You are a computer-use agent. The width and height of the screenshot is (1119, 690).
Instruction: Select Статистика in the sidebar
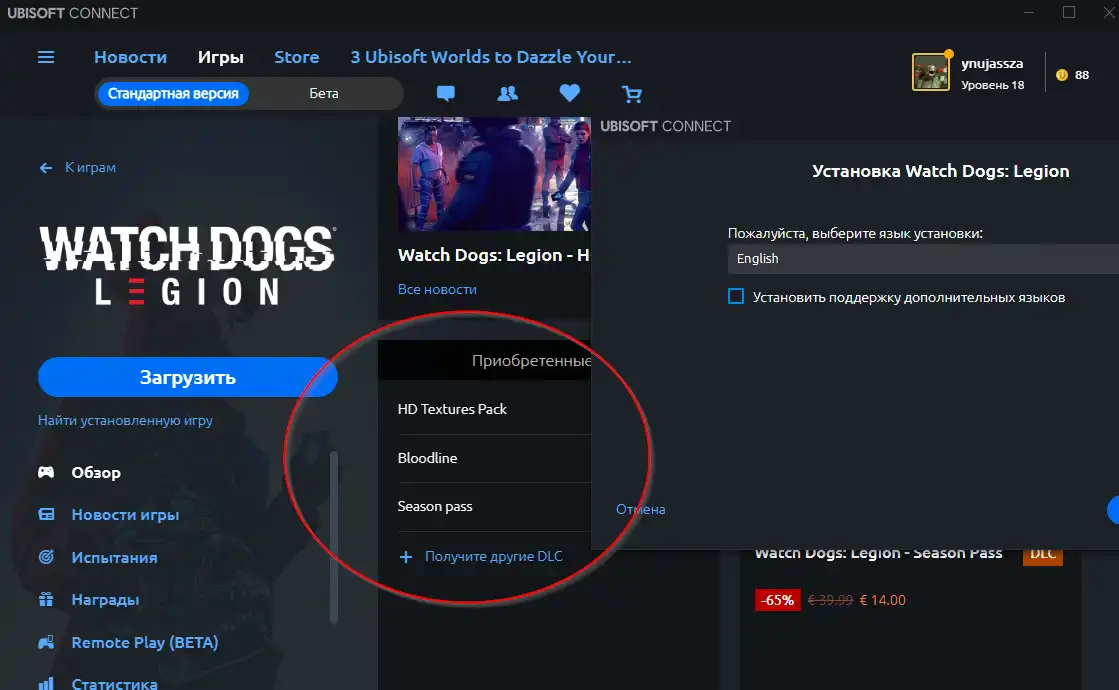click(114, 683)
